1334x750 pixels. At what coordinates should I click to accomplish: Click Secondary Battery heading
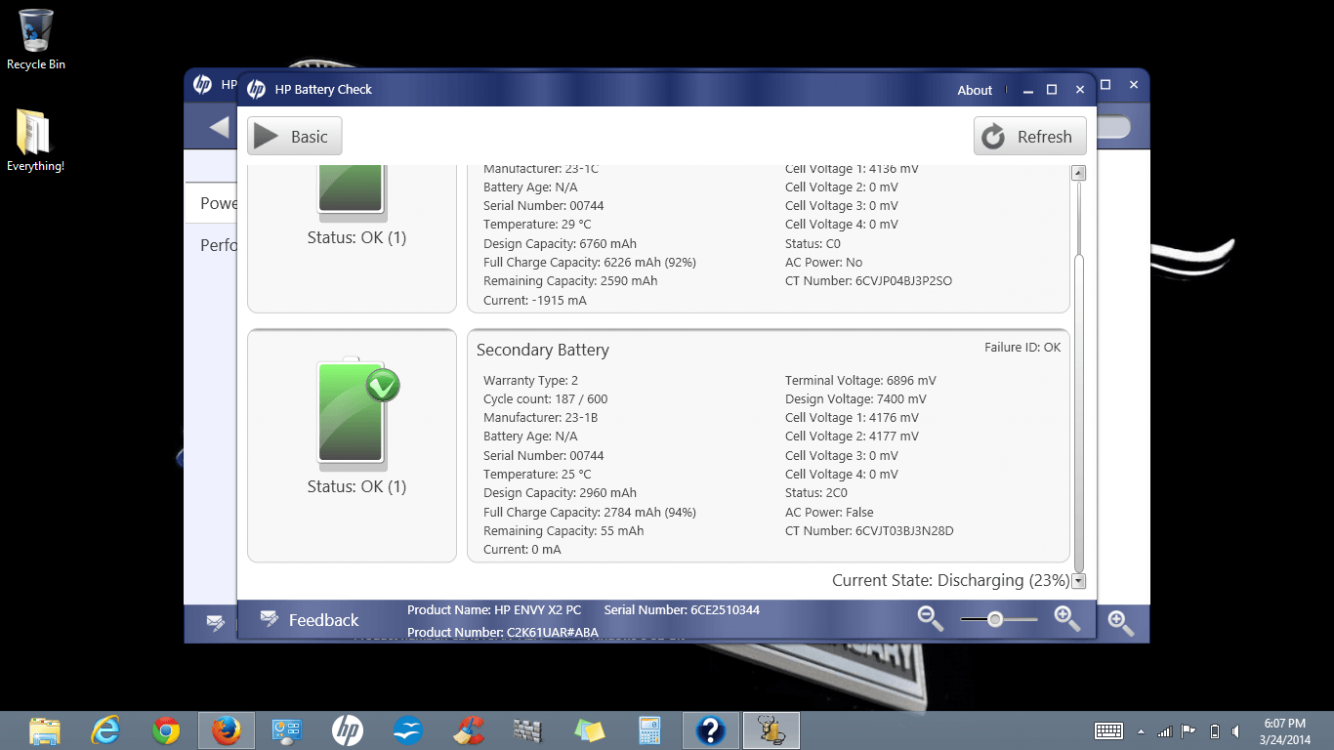tap(542, 350)
